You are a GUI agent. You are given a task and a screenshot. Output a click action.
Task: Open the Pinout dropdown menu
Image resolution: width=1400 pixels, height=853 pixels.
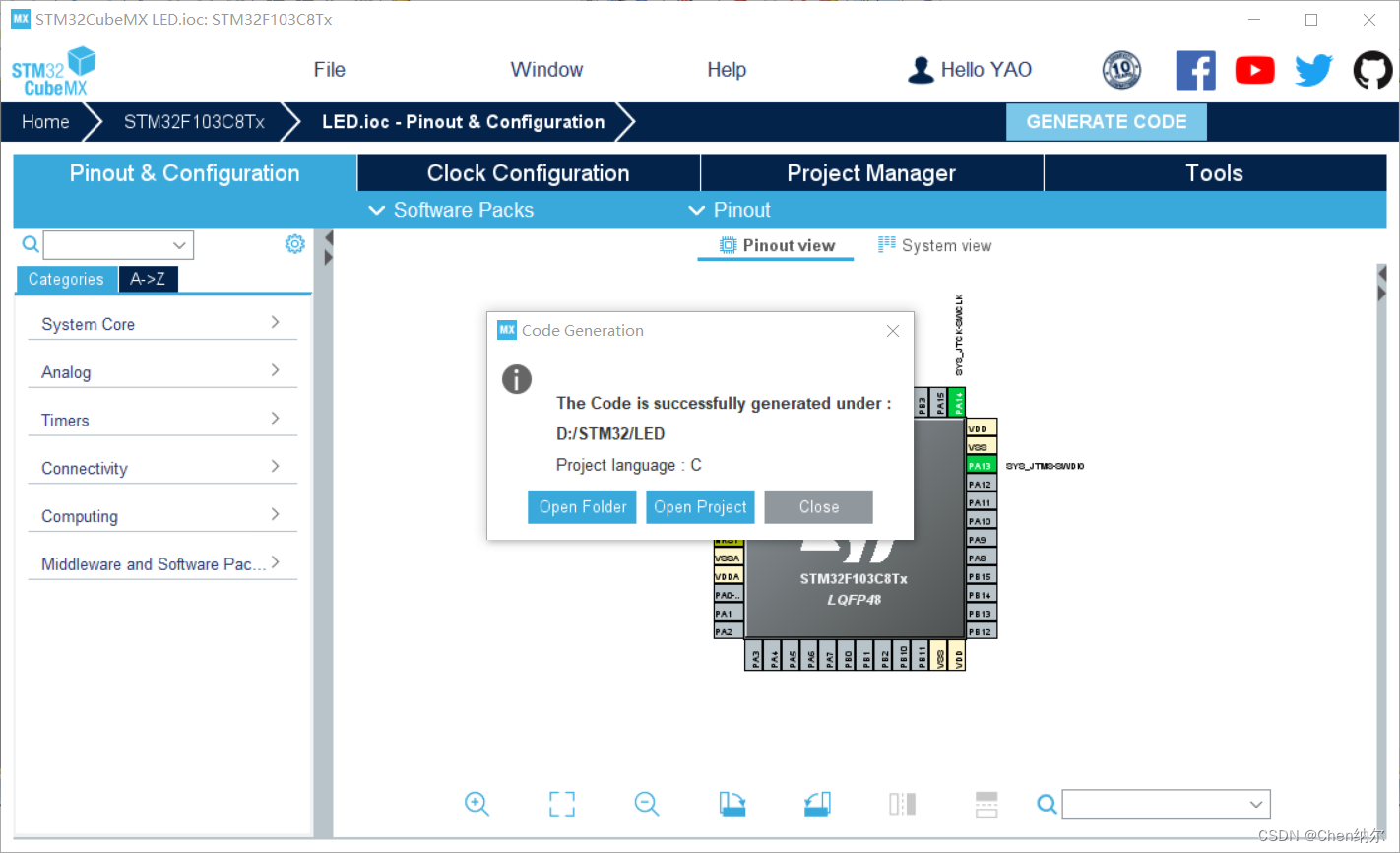(x=730, y=210)
